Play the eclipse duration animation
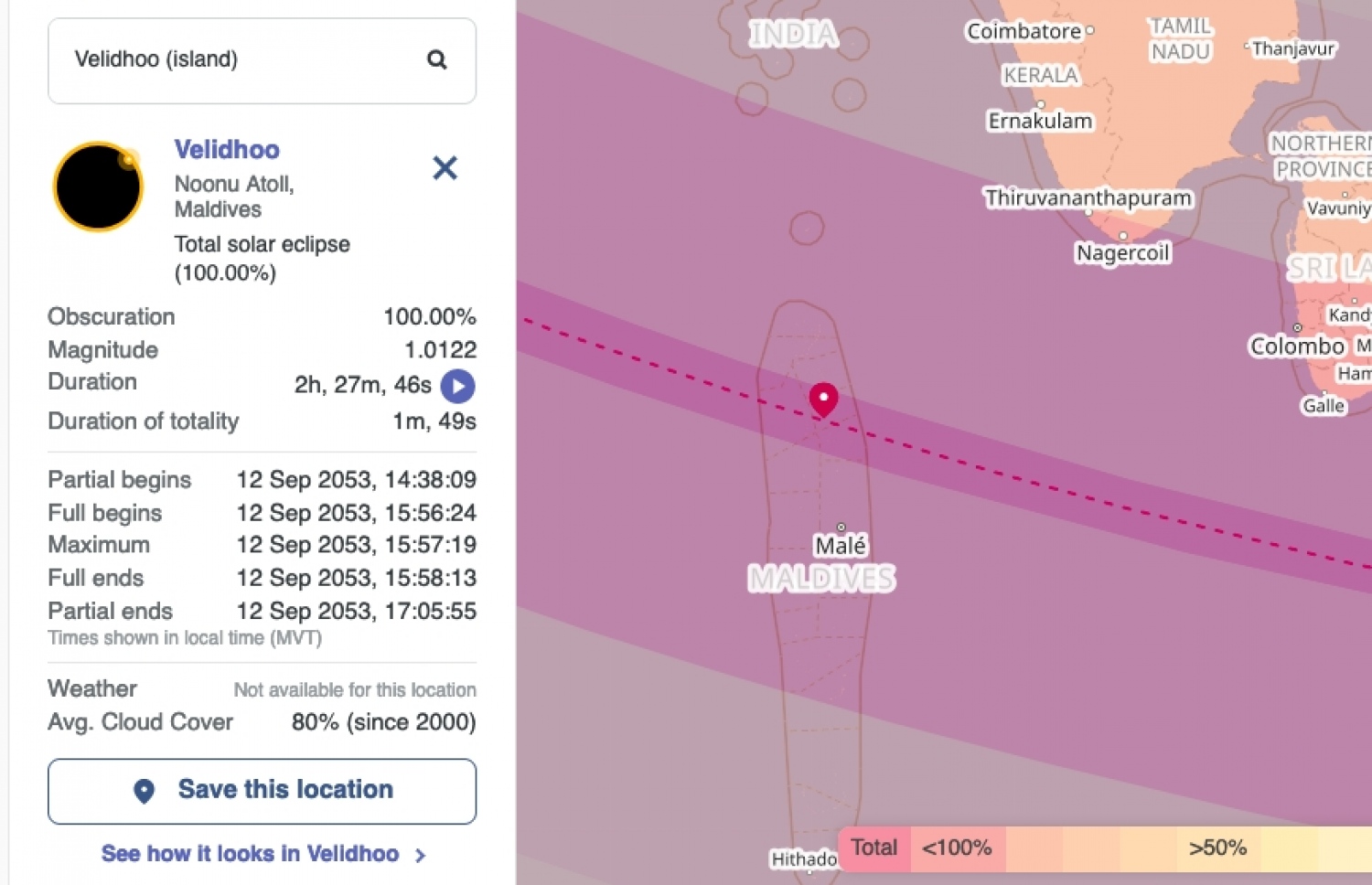The image size is (1372, 885). (x=457, y=386)
